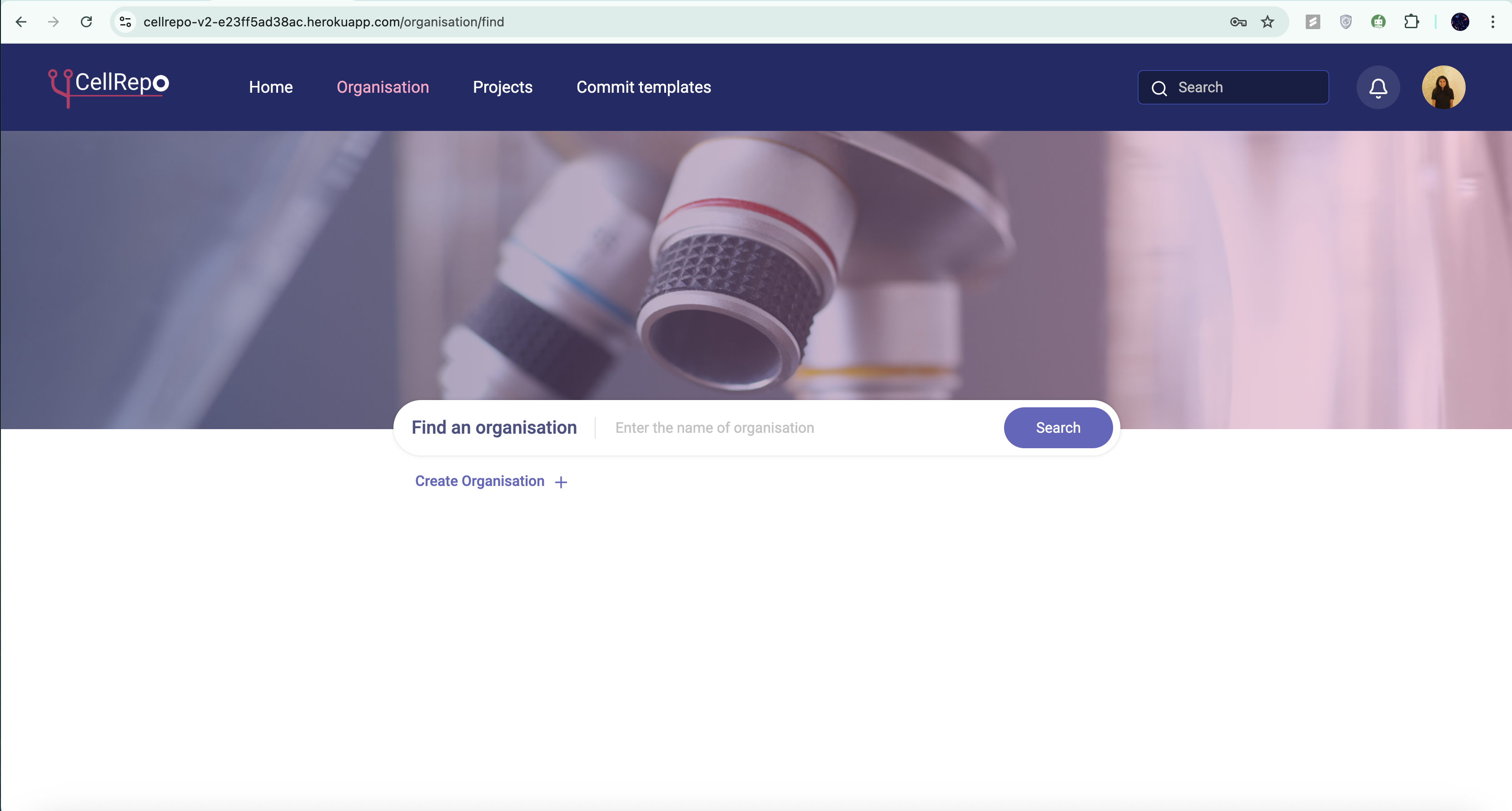This screenshot has height=811, width=1512.
Task: Open site settings icon left of the URL
Action: tap(124, 22)
